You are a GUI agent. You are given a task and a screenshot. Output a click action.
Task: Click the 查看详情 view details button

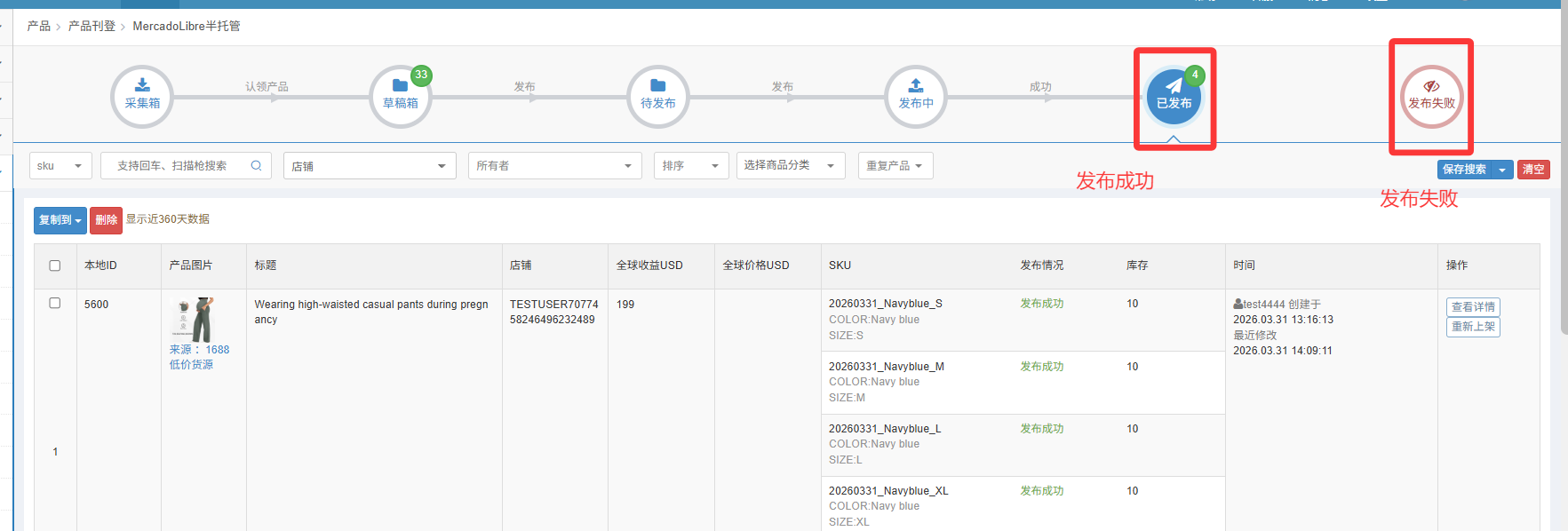tap(1472, 307)
